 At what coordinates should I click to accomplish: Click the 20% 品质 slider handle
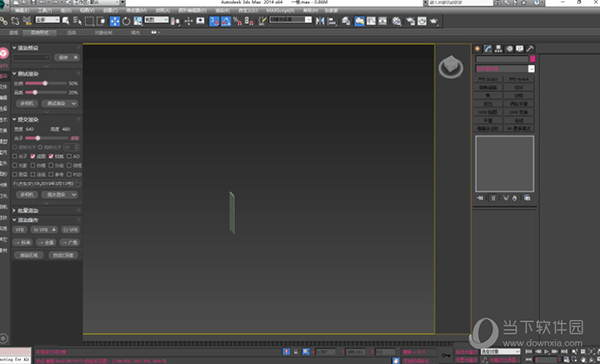[x=35, y=92]
